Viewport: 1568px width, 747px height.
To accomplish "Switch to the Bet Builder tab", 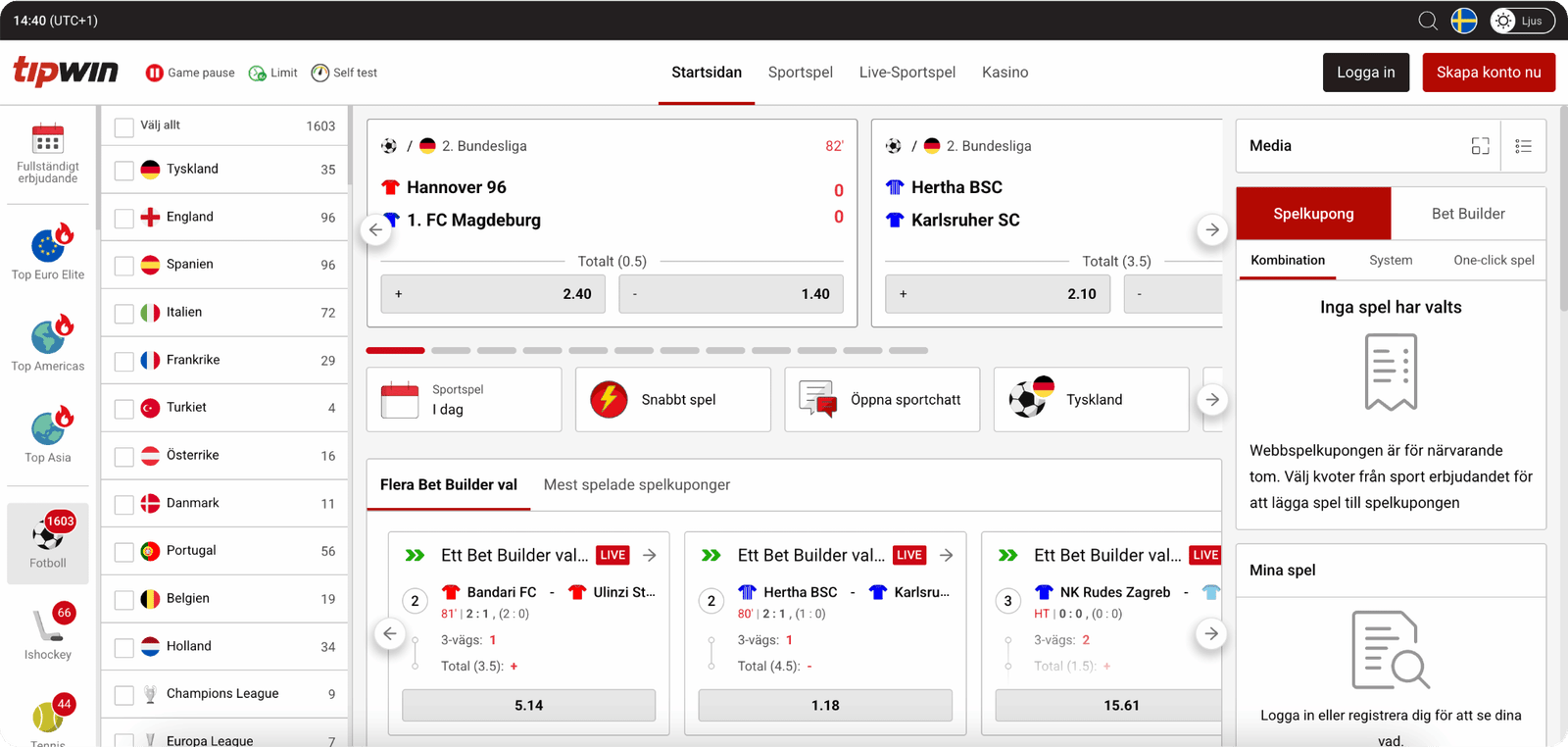I will (x=1467, y=214).
